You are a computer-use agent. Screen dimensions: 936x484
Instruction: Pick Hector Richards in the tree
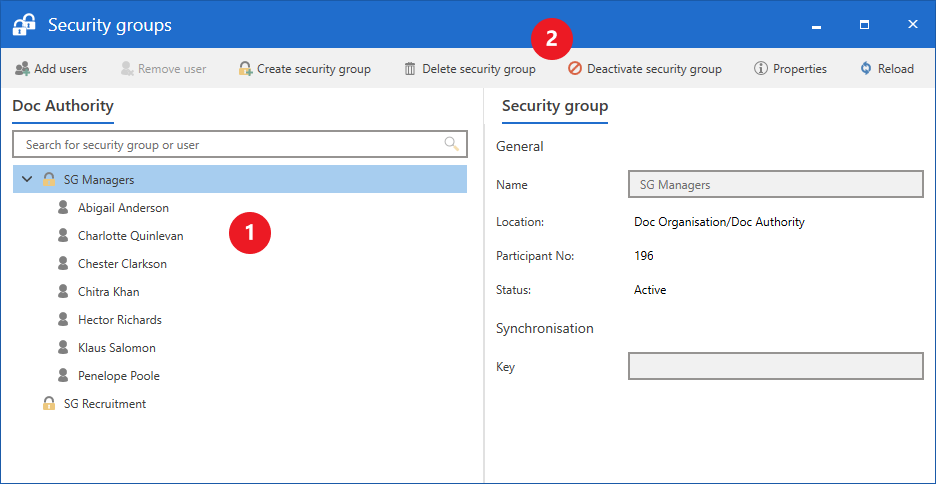pyautogui.click(x=119, y=320)
